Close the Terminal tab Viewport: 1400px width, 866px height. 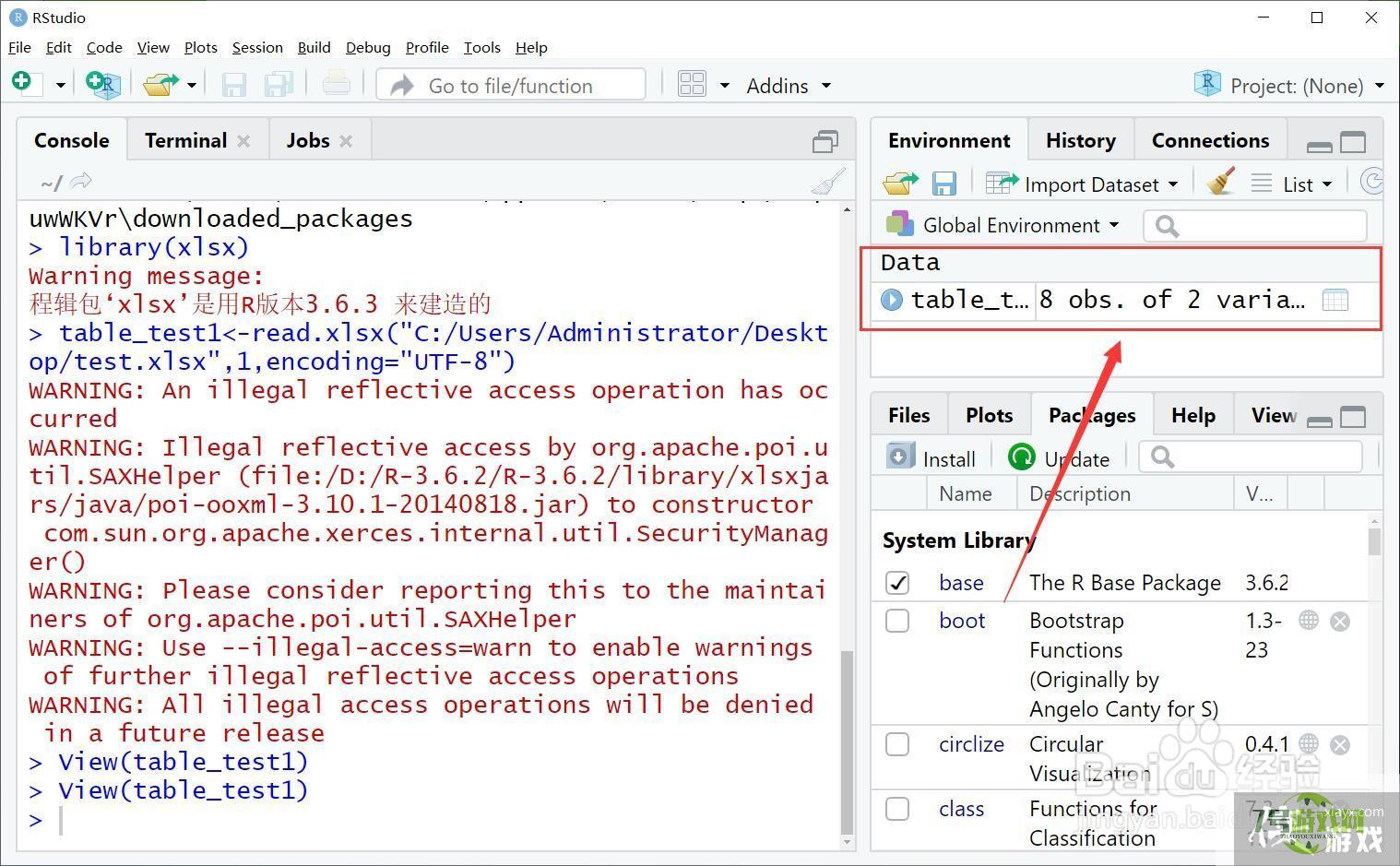(x=243, y=141)
